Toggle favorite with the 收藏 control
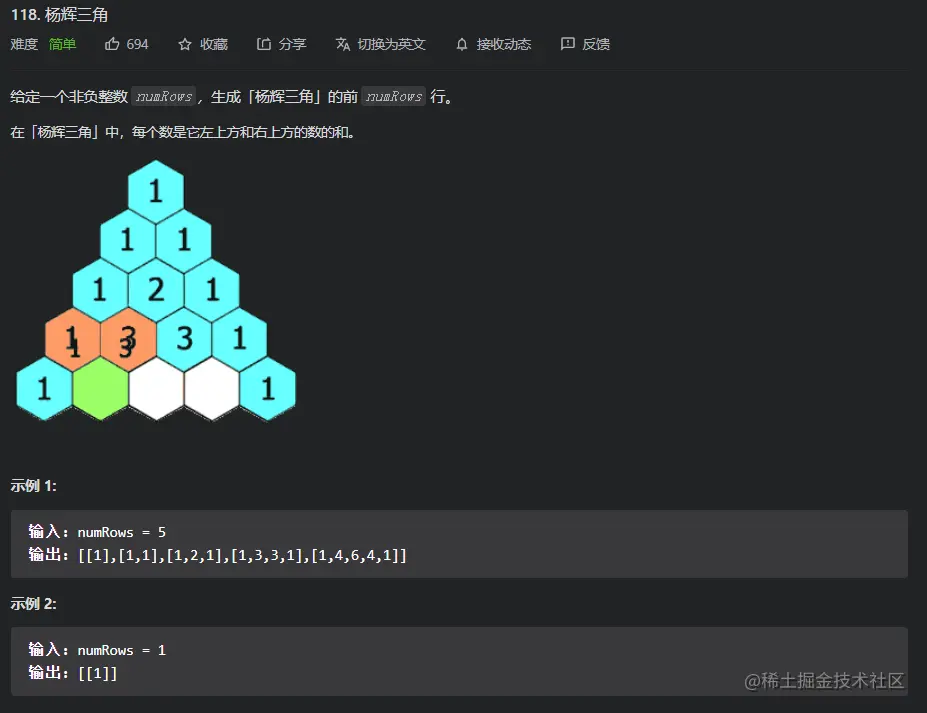This screenshot has height=713, width=927. [214, 44]
